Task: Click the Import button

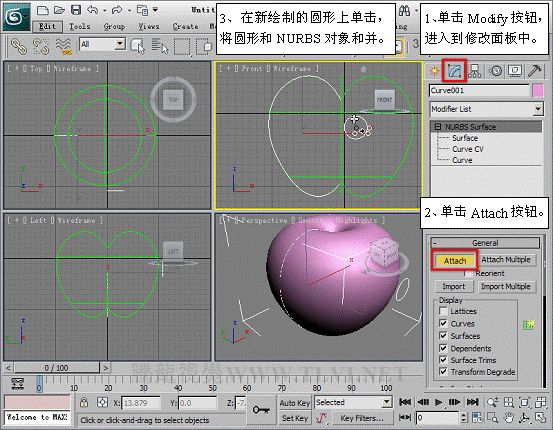Action: pyautogui.click(x=454, y=286)
